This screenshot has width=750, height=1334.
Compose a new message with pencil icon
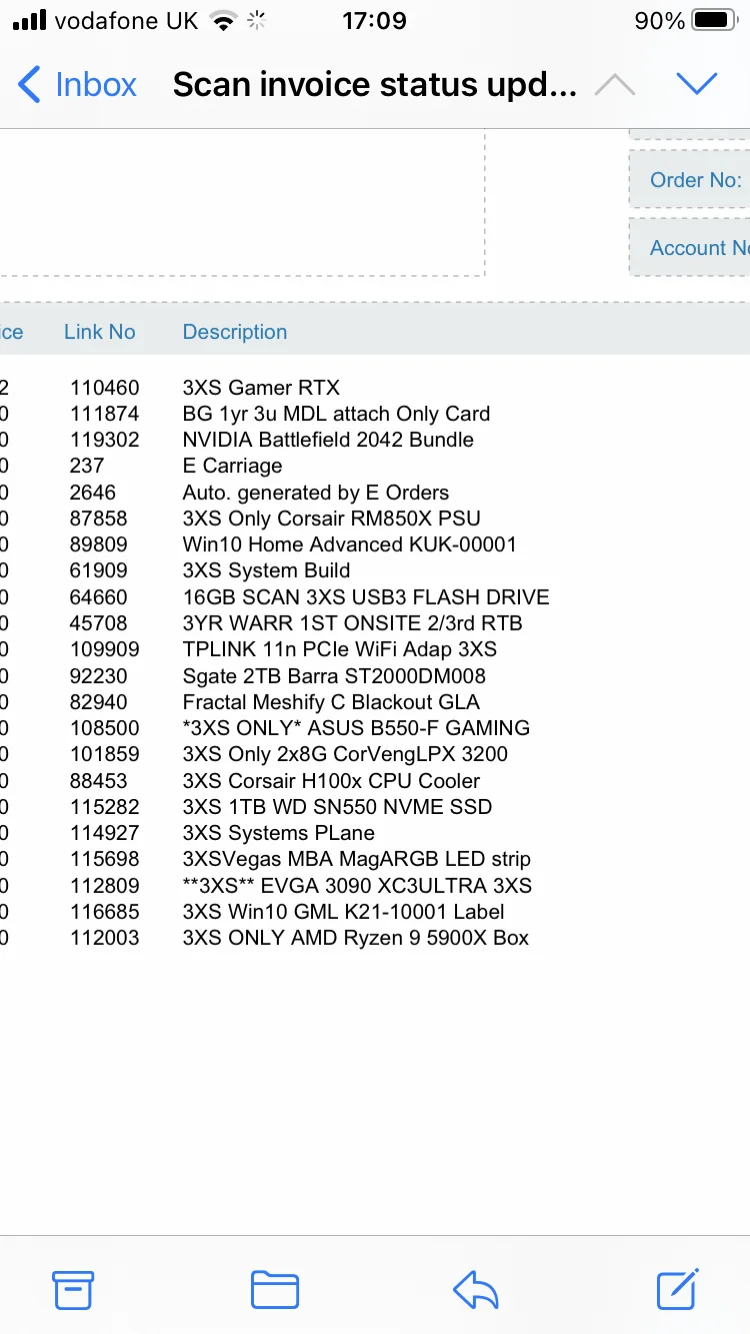pyautogui.click(x=678, y=1289)
